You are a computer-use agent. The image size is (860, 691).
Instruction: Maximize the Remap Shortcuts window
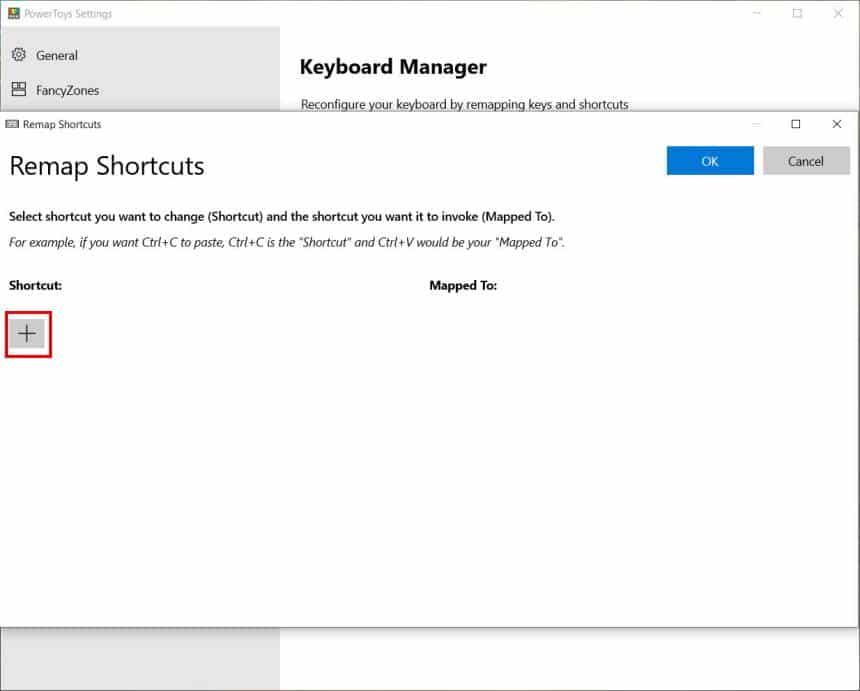coord(796,124)
